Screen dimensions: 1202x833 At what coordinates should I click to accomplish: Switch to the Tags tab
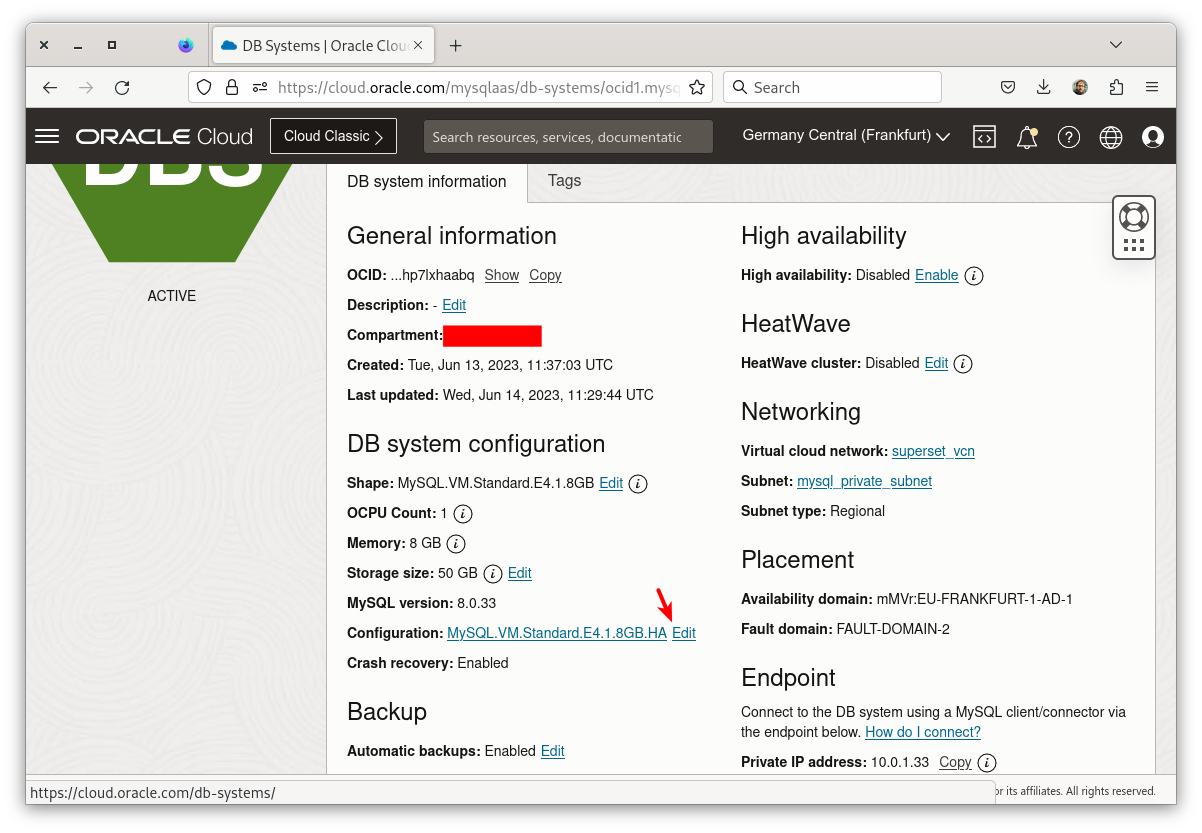pyautogui.click(x=564, y=181)
